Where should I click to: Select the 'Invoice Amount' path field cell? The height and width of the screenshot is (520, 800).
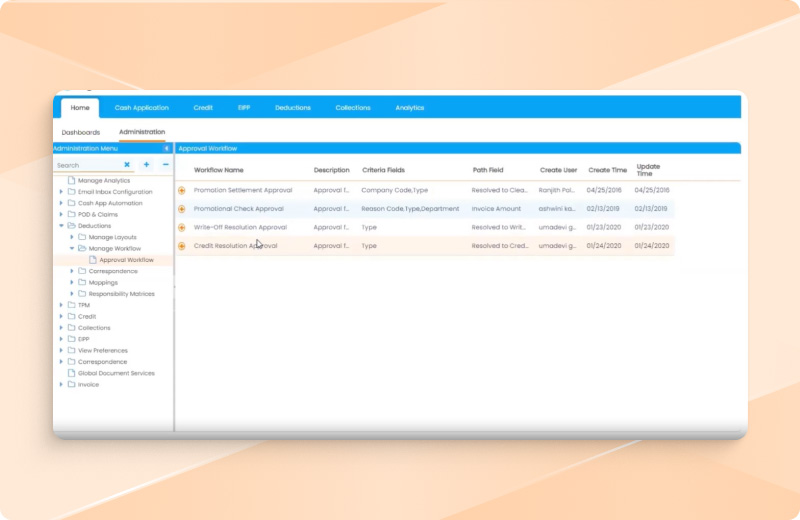coord(496,209)
